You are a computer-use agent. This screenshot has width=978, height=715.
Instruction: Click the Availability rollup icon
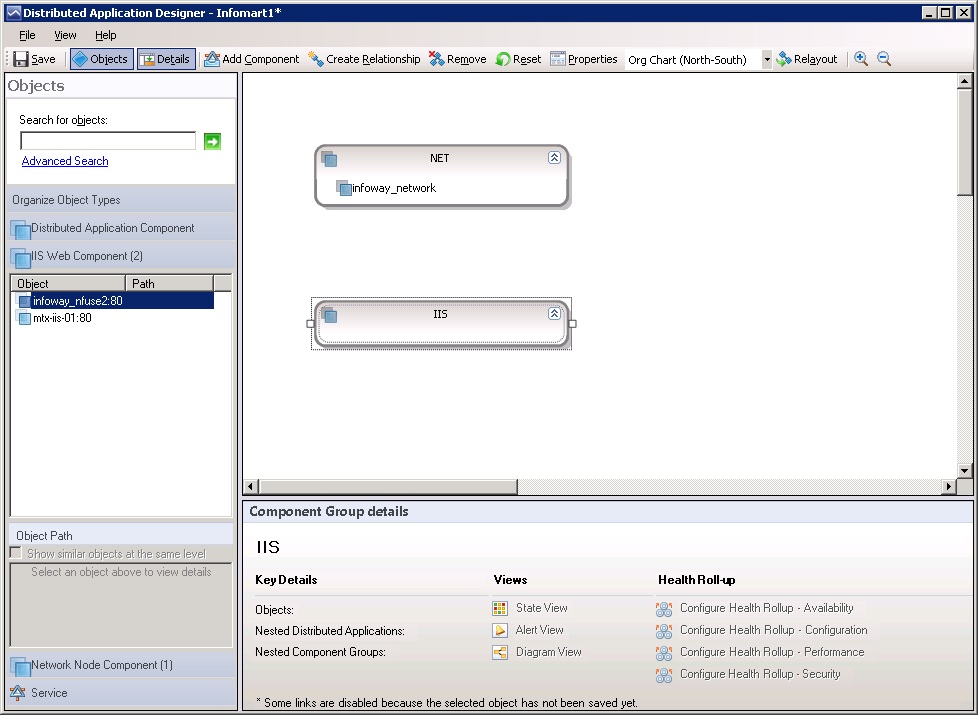[664, 609]
